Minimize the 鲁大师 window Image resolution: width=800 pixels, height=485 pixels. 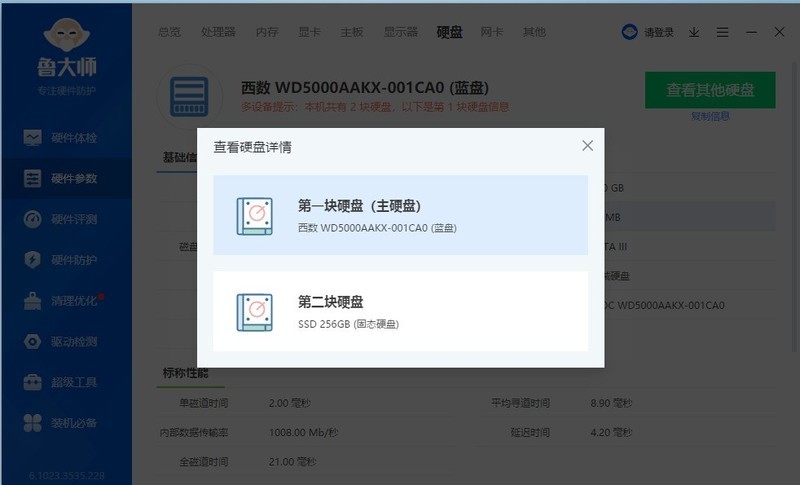[x=751, y=33]
